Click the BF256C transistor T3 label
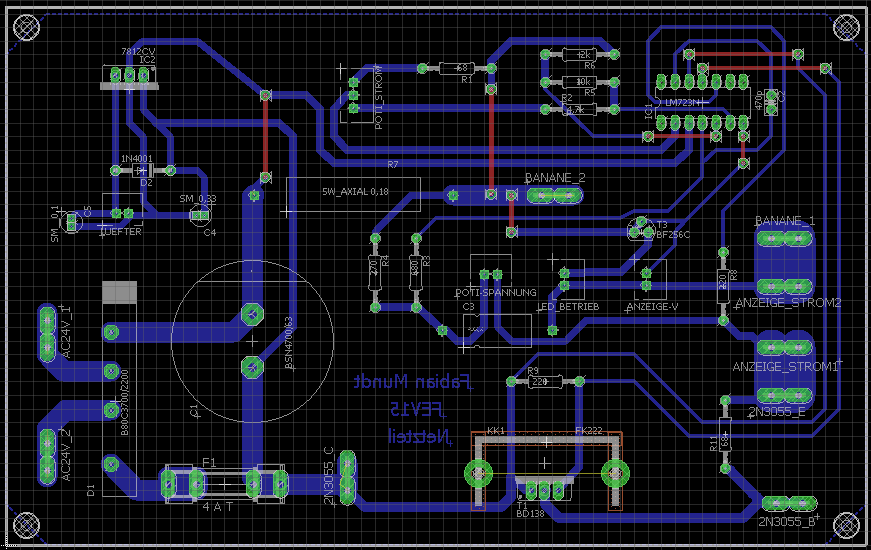871x550 pixels. [x=673, y=234]
